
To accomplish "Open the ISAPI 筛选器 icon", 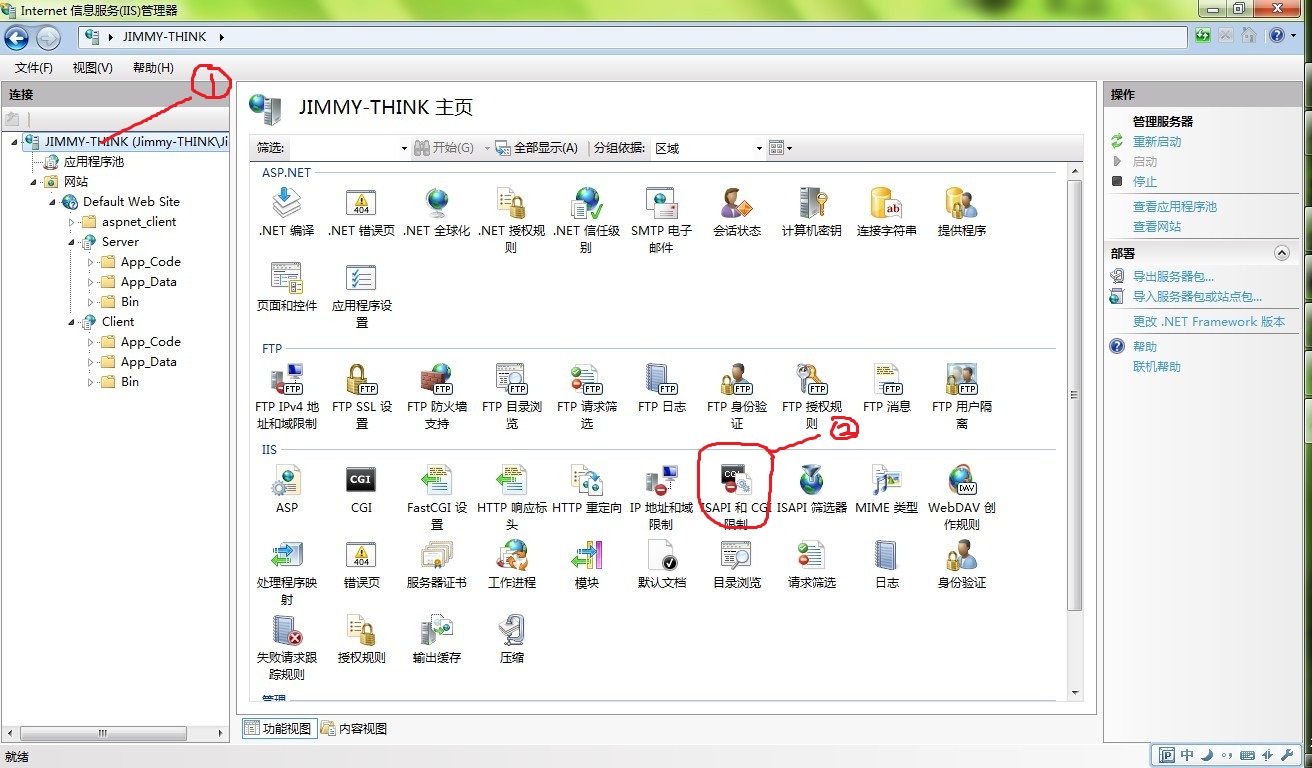I will [812, 481].
